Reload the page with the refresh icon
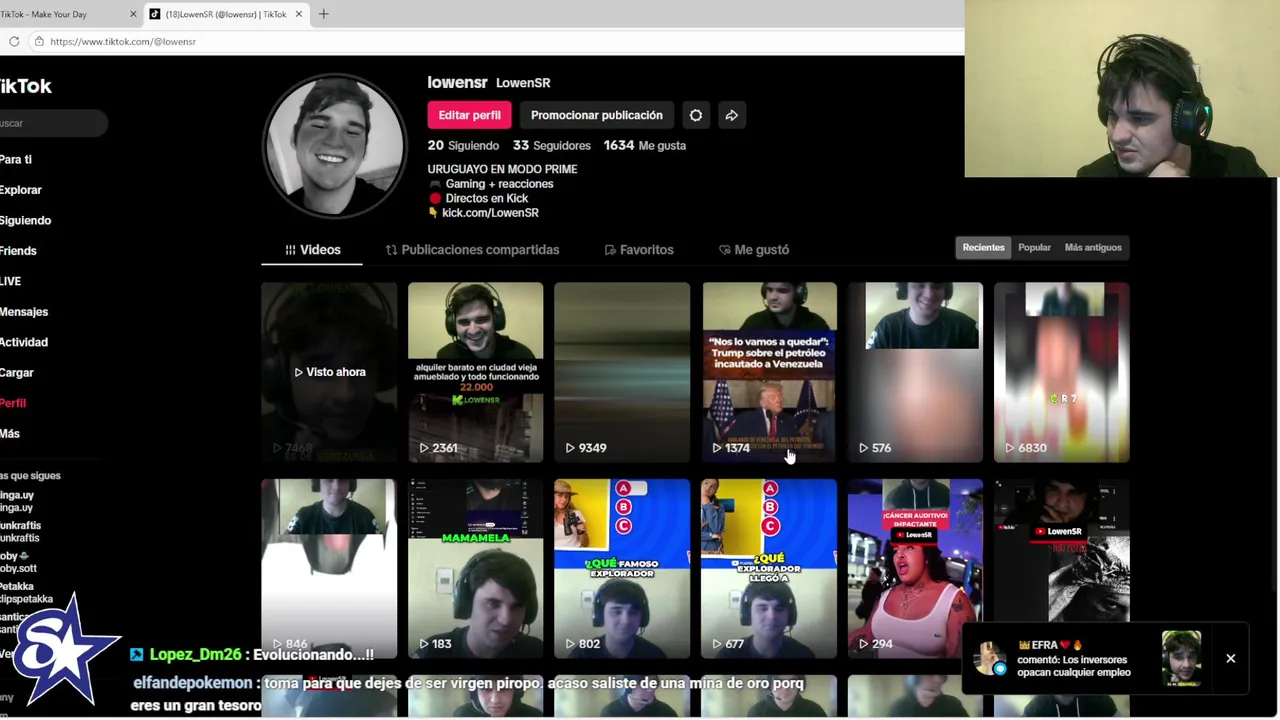1280x720 pixels. tap(14, 41)
